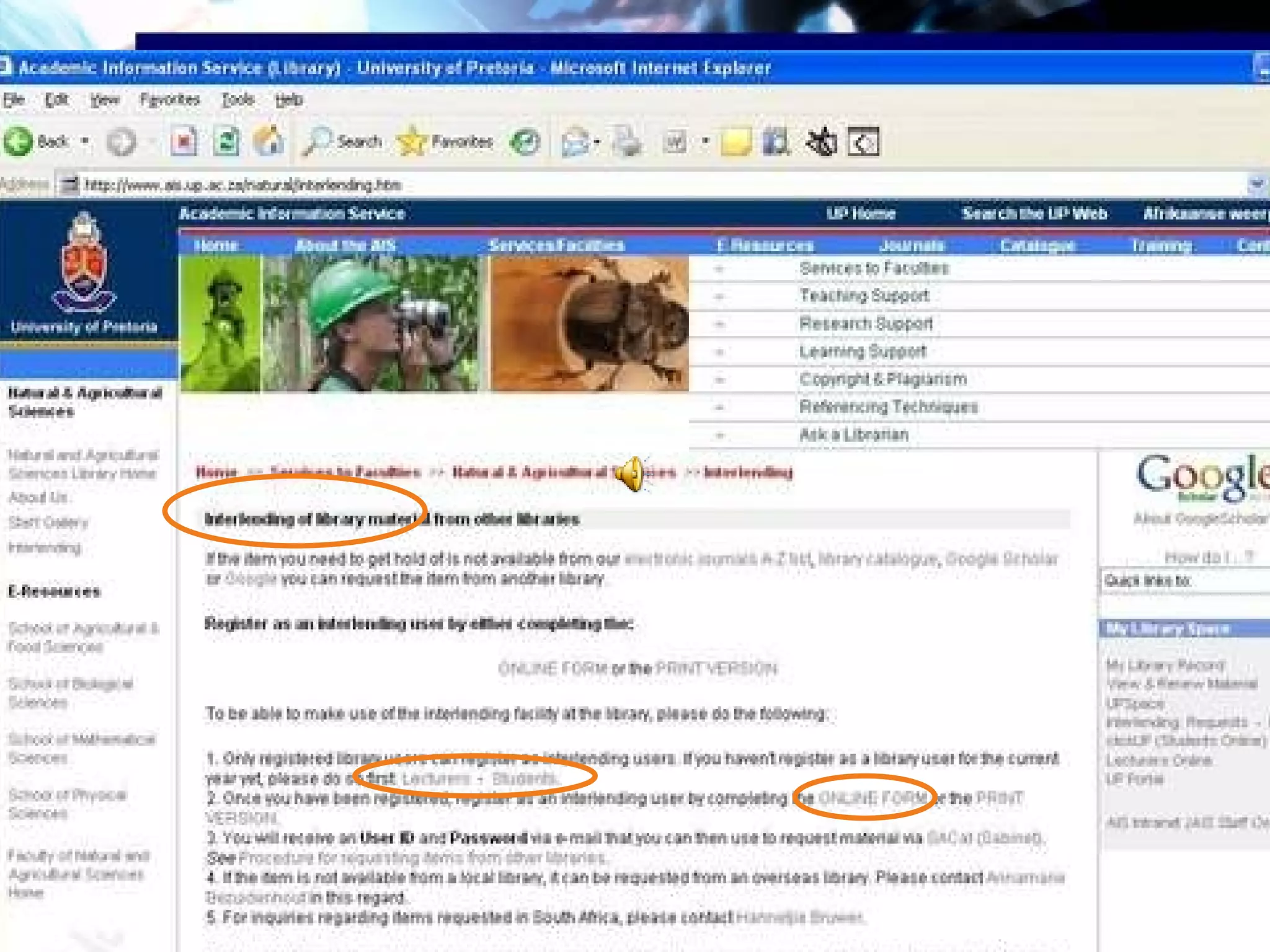This screenshot has height=952, width=1270.
Task: Click the centered ONLINE FORM link
Action: [x=553, y=668]
